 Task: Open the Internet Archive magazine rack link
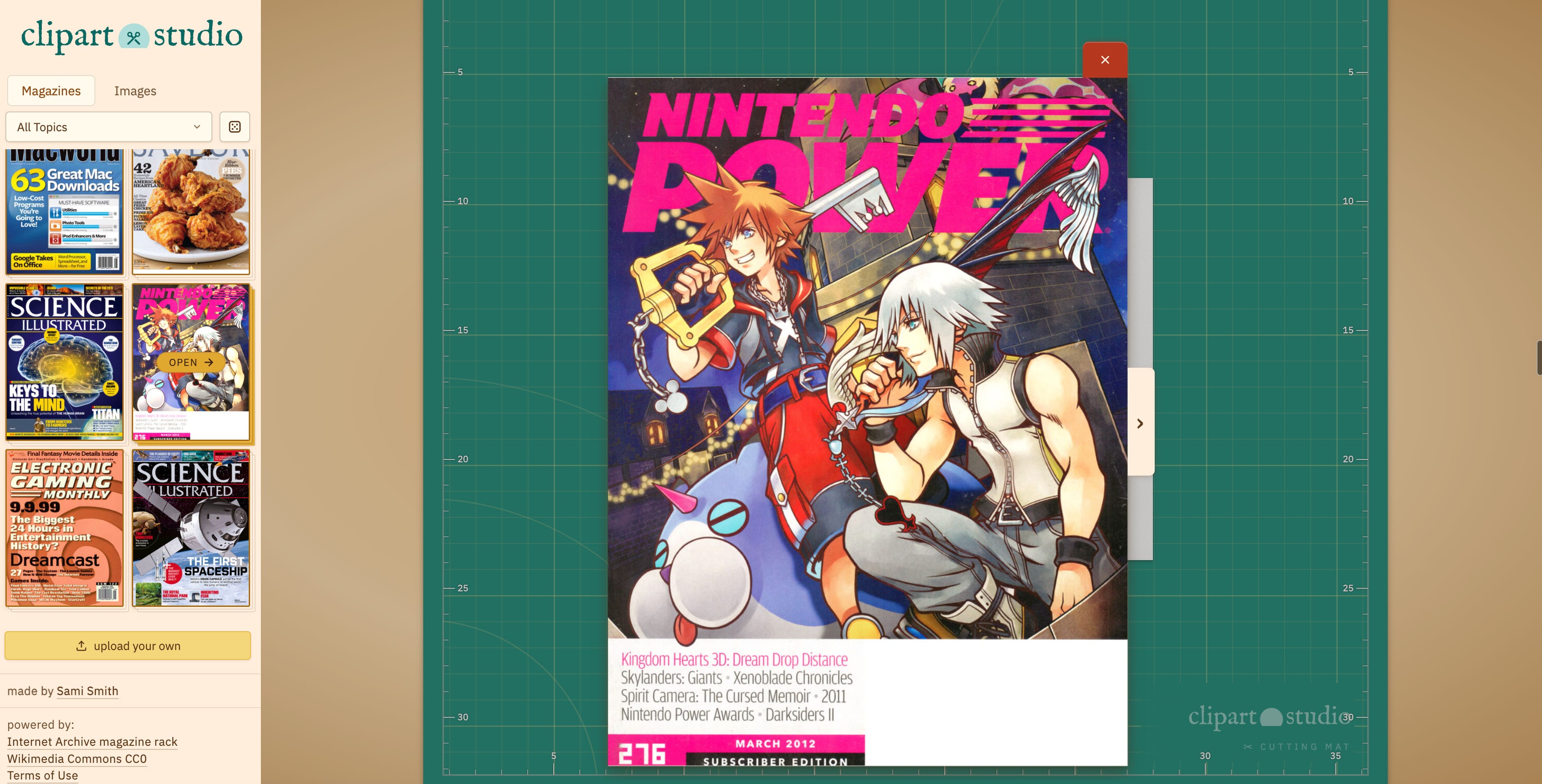(92, 742)
